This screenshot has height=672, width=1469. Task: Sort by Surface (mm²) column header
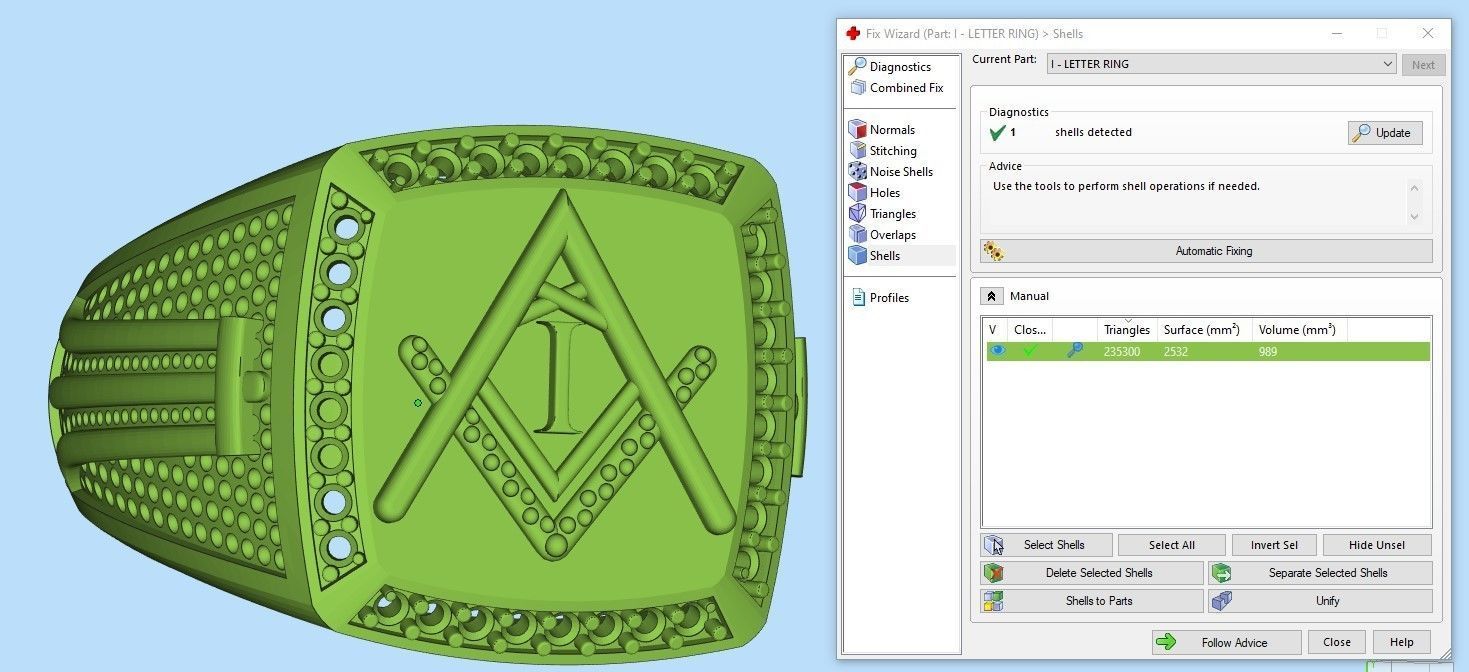point(1205,330)
